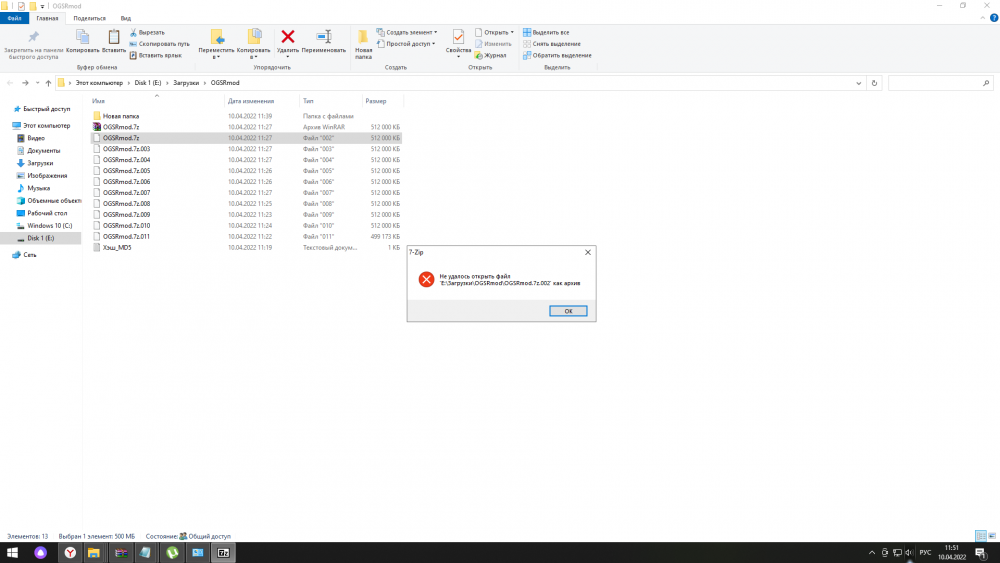Image resolution: width=1000 pixels, height=563 pixels.
Task: Click the Новая папка ribbon icon
Action: (363, 39)
